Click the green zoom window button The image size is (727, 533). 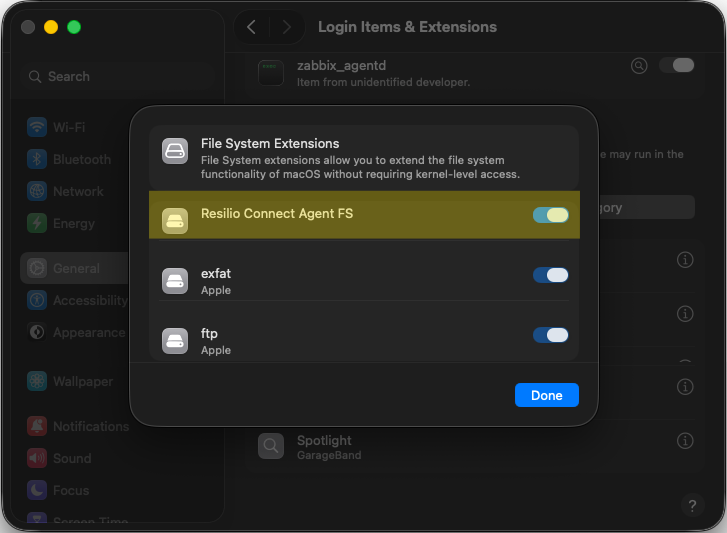(74, 27)
